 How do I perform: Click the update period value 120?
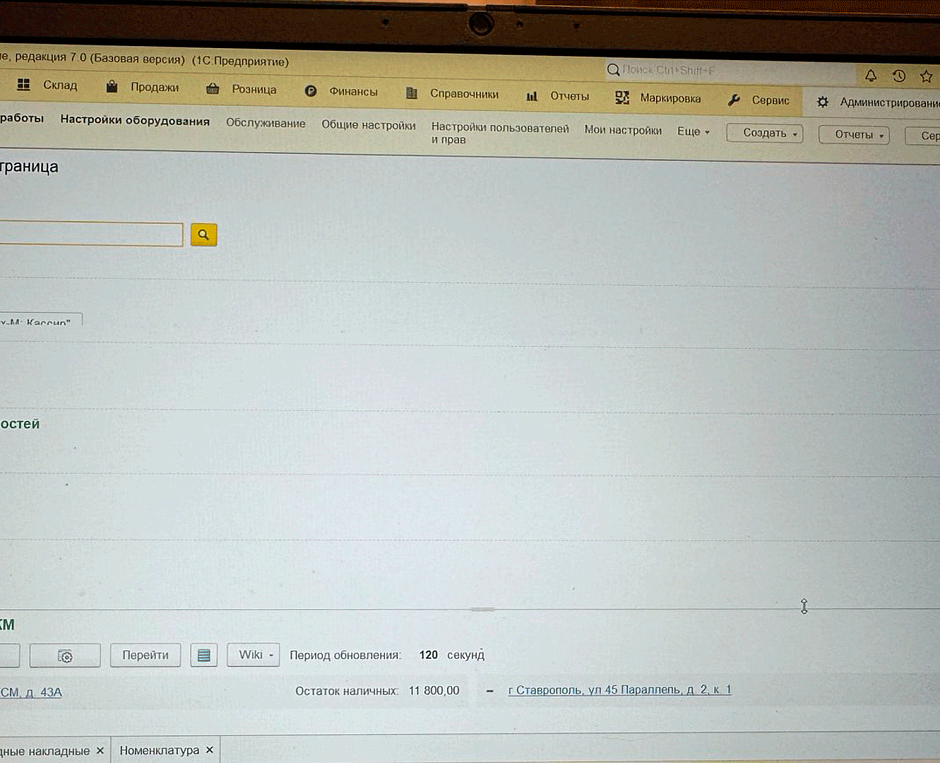(428, 655)
